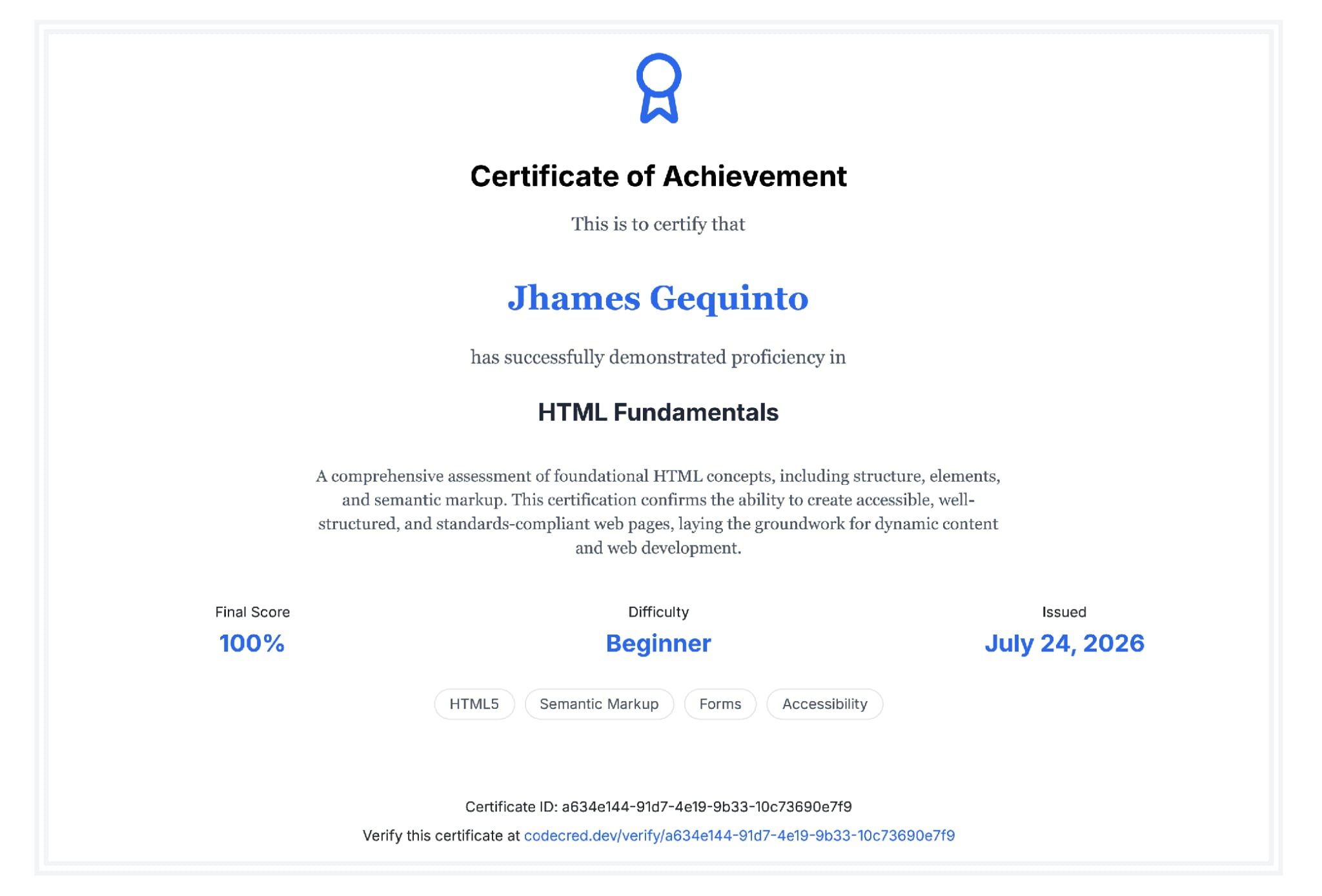Click the 100% final score value
This screenshot has height=896, width=1322.
[252, 644]
